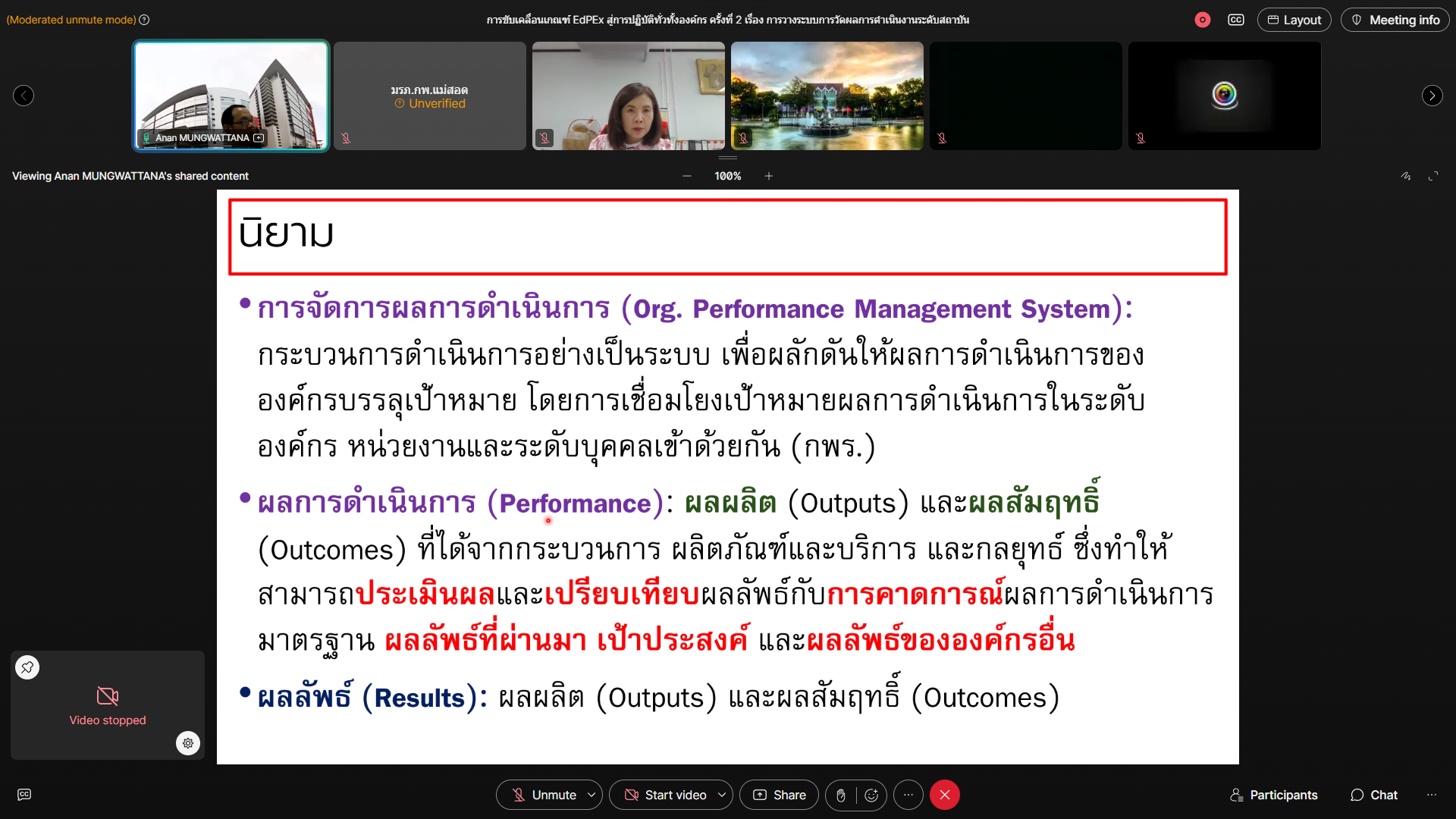The width and height of the screenshot is (1456, 819).
Task: Pin the self-view window
Action: point(27,667)
